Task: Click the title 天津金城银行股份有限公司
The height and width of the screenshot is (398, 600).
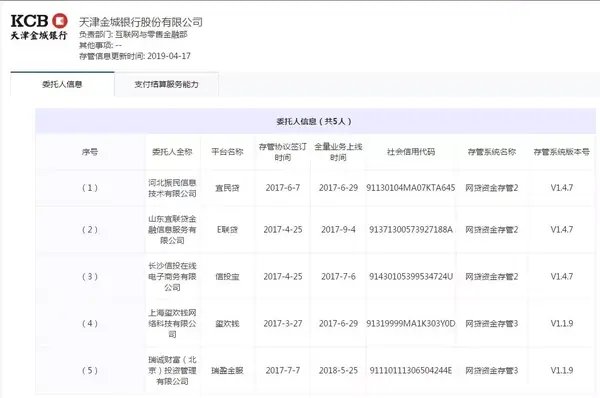Action: point(141,22)
